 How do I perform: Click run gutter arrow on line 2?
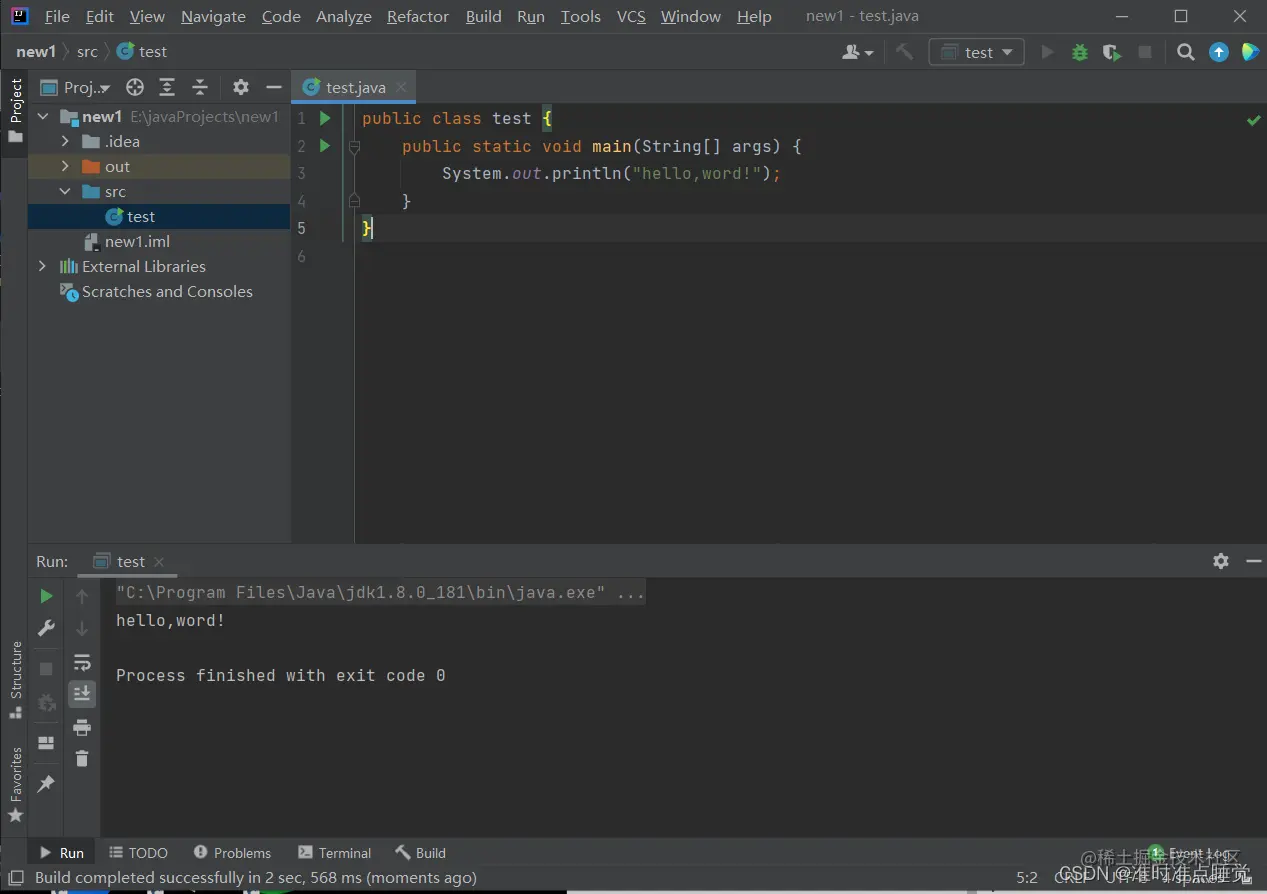coord(324,146)
